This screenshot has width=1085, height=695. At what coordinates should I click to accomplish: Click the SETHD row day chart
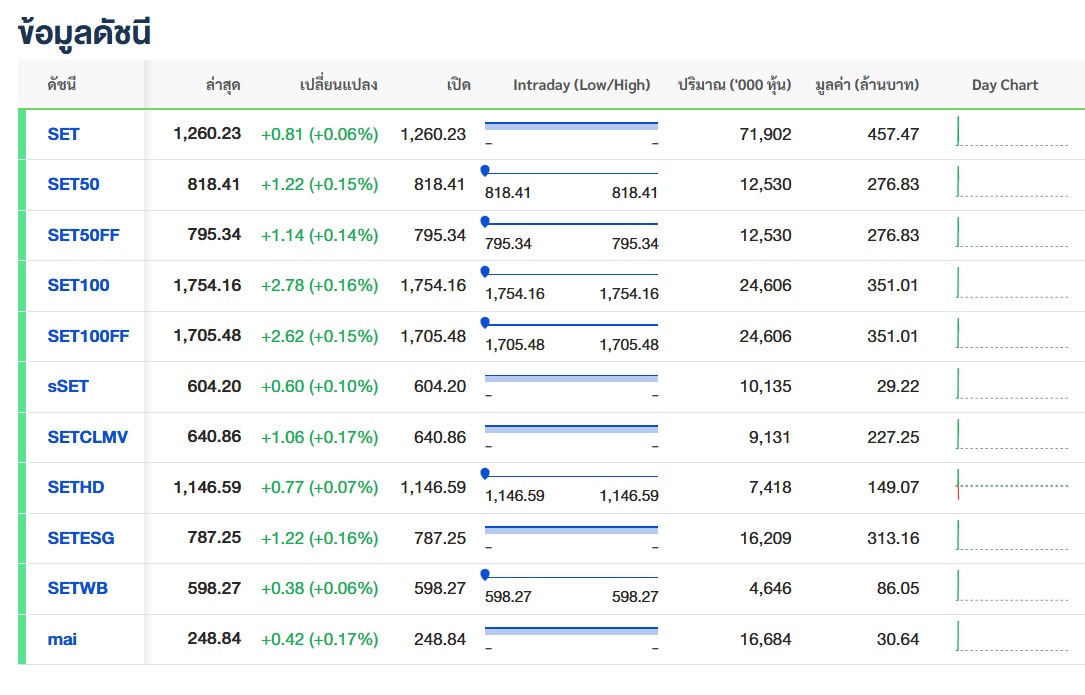(x=1012, y=485)
